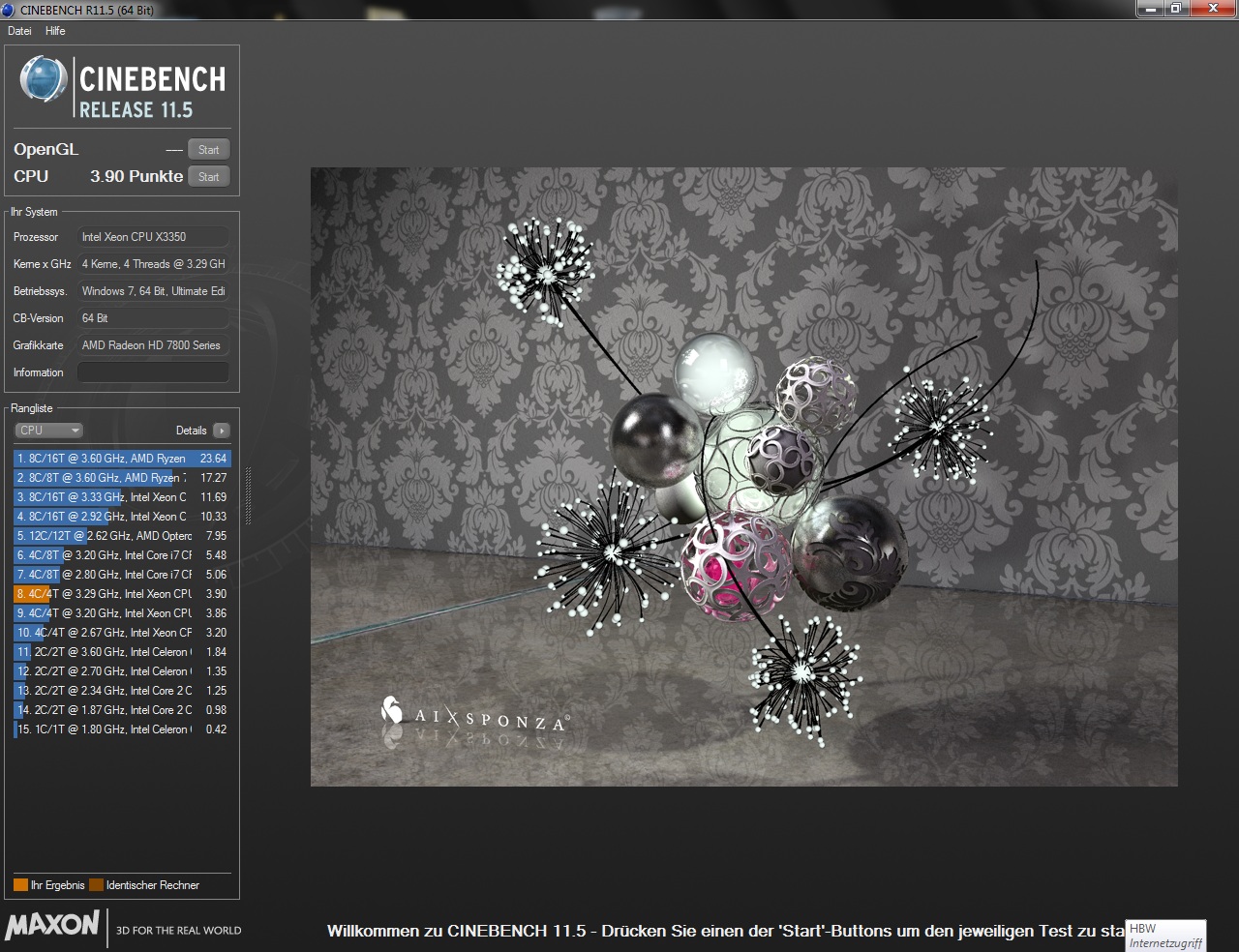
Task: Select ranking row 9 Xeon 3.86
Action: (122, 613)
